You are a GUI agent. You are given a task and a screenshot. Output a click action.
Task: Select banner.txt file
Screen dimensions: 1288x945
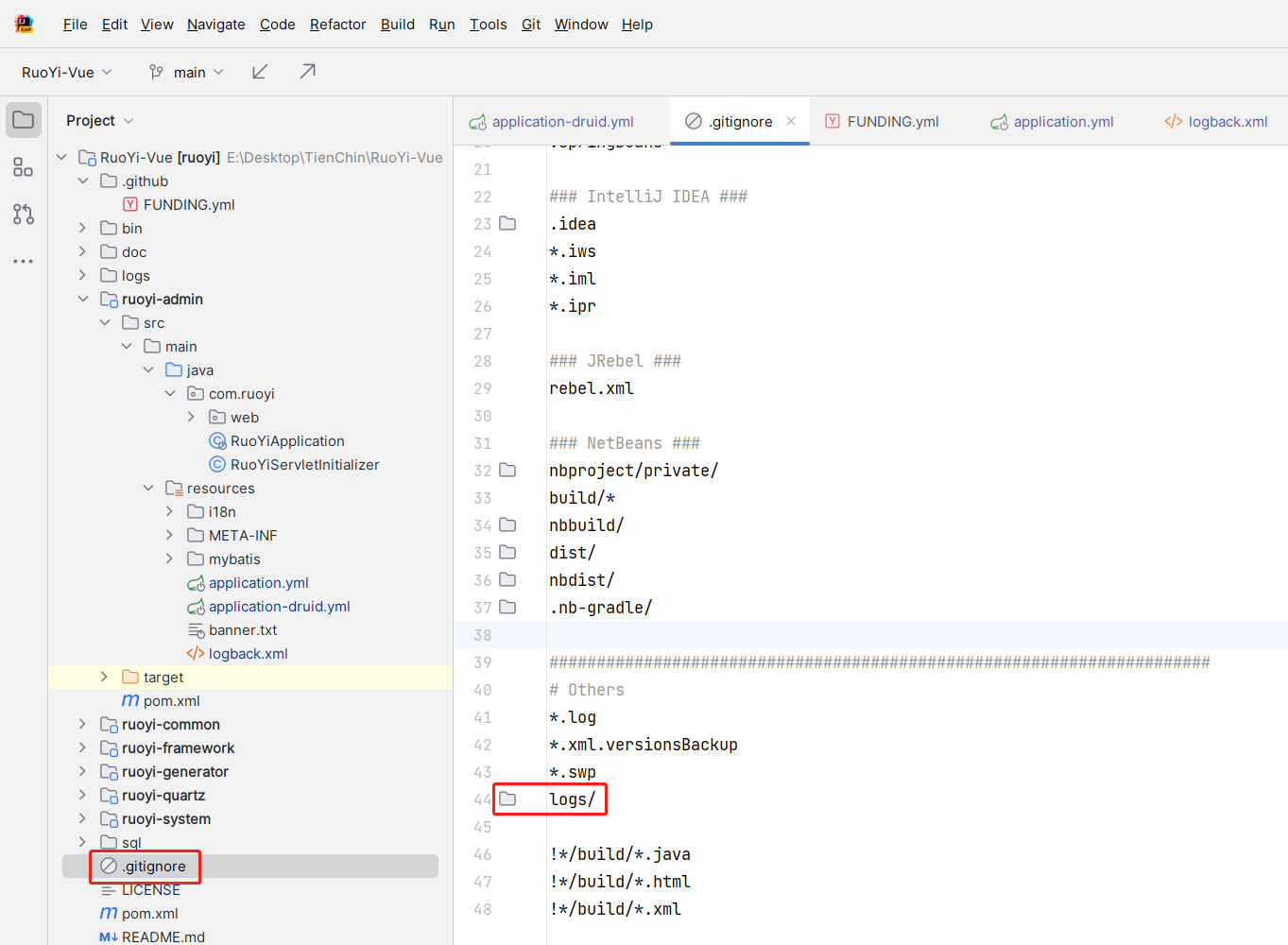coord(243,629)
